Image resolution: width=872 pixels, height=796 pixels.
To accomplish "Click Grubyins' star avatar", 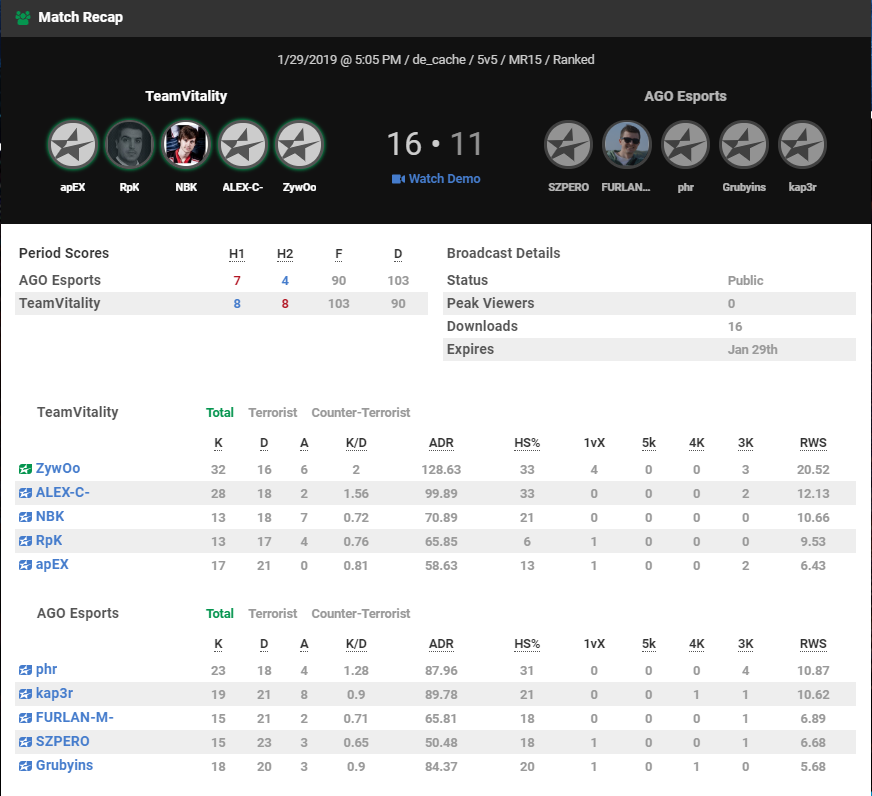I will tap(744, 145).
